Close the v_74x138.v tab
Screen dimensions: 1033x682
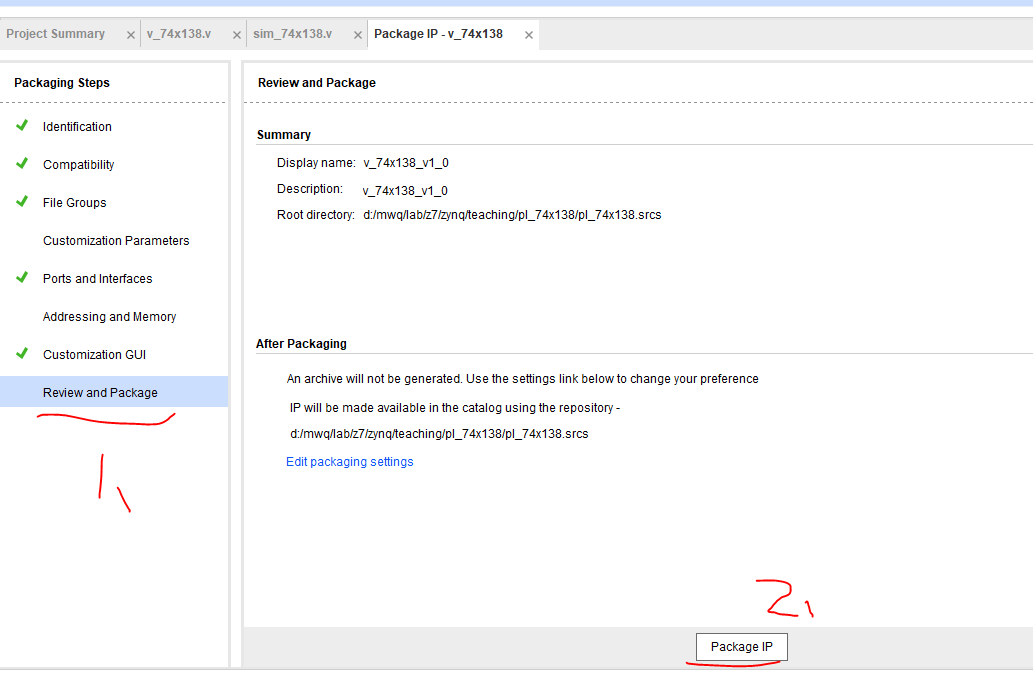(237, 35)
